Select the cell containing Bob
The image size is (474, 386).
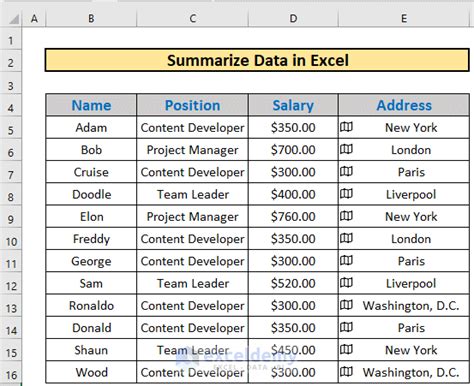[91, 150]
